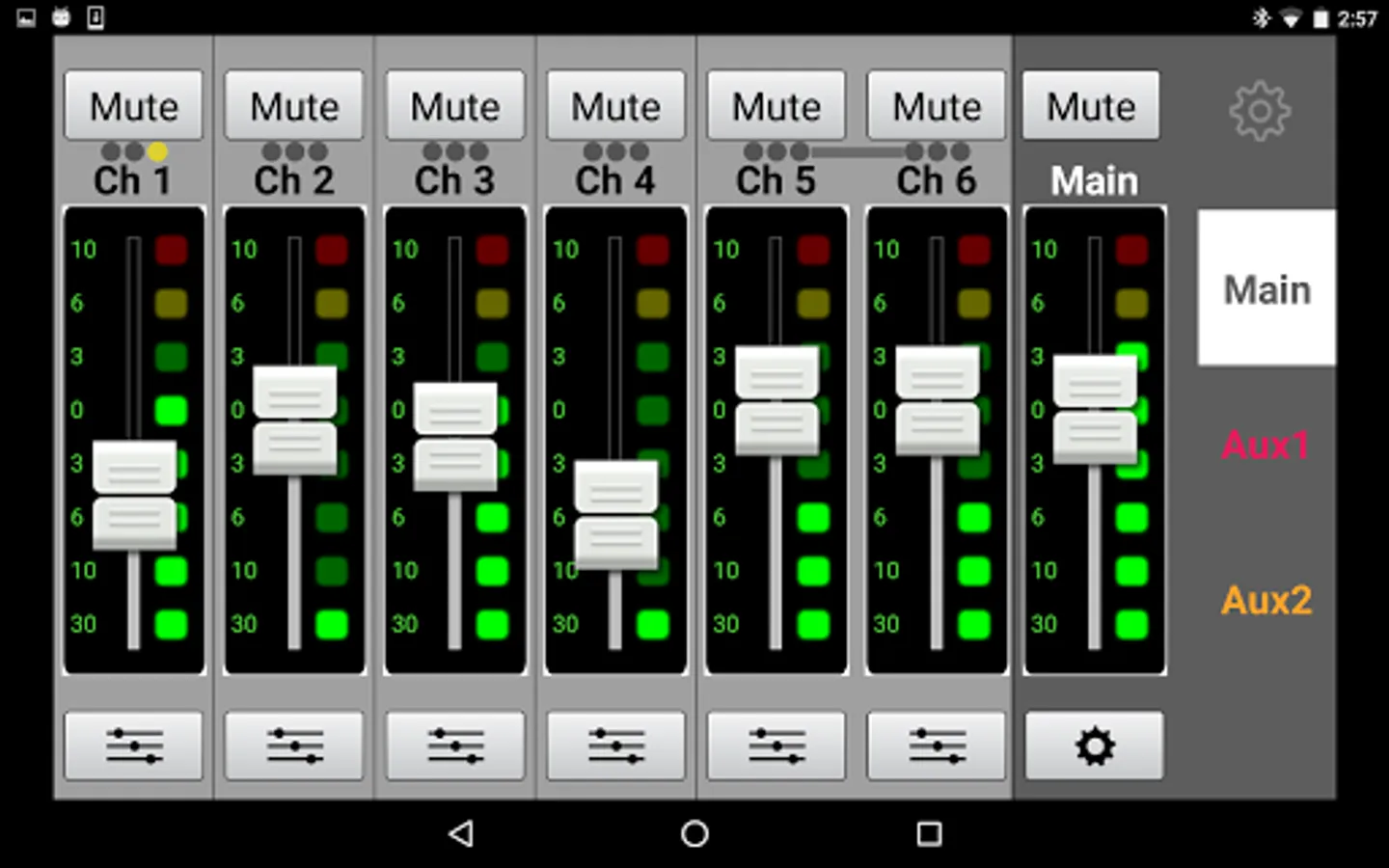Mute channel Ch 3

pos(455,105)
